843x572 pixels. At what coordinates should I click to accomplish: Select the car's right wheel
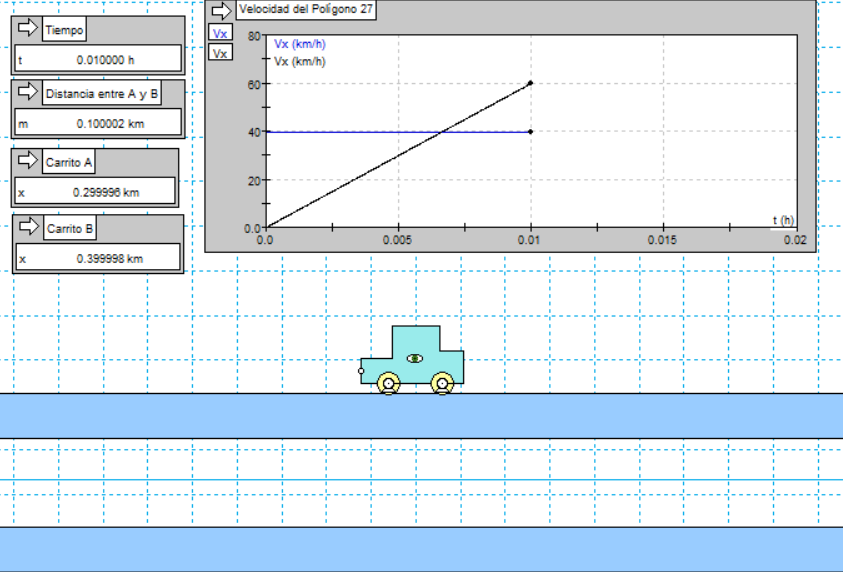441,382
